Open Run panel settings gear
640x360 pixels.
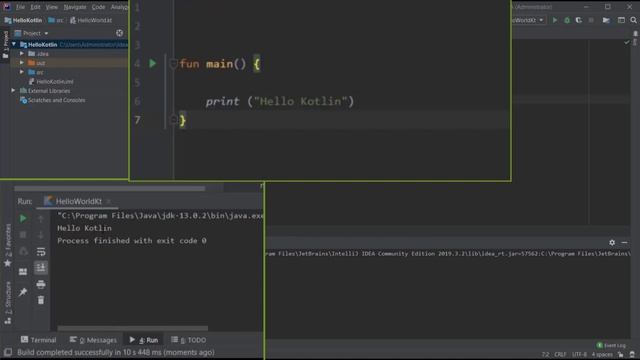pos(612,242)
